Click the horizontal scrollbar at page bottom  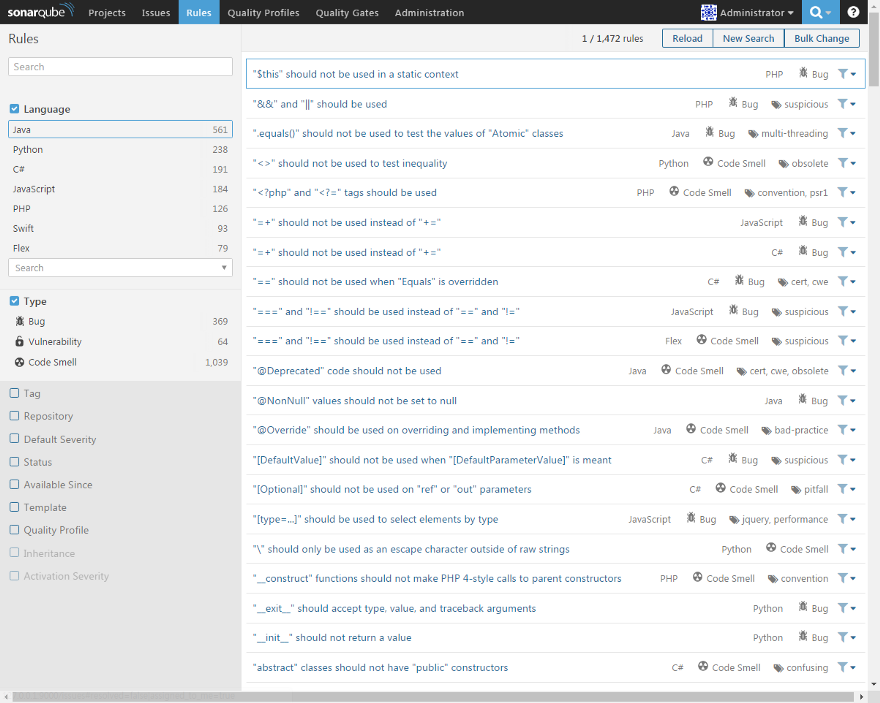(432, 696)
